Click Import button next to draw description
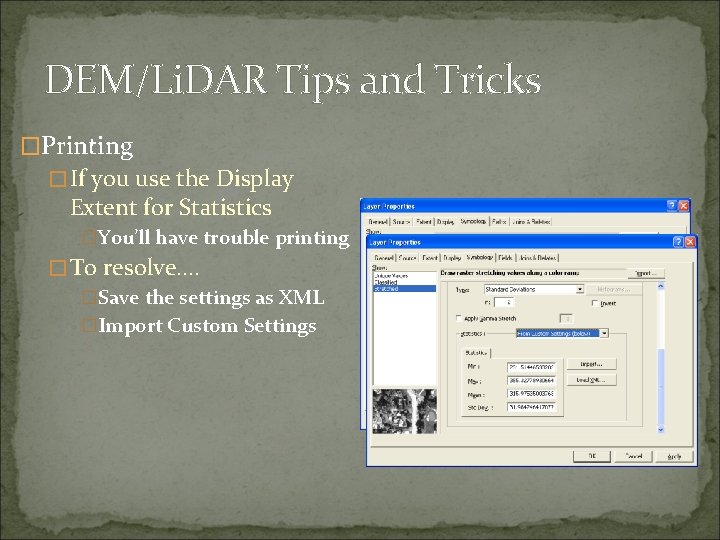This screenshot has width=720, height=540. pos(646,273)
